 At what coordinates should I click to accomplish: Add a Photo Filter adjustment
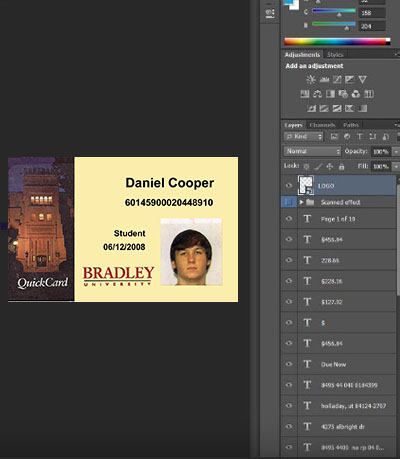tap(343, 94)
